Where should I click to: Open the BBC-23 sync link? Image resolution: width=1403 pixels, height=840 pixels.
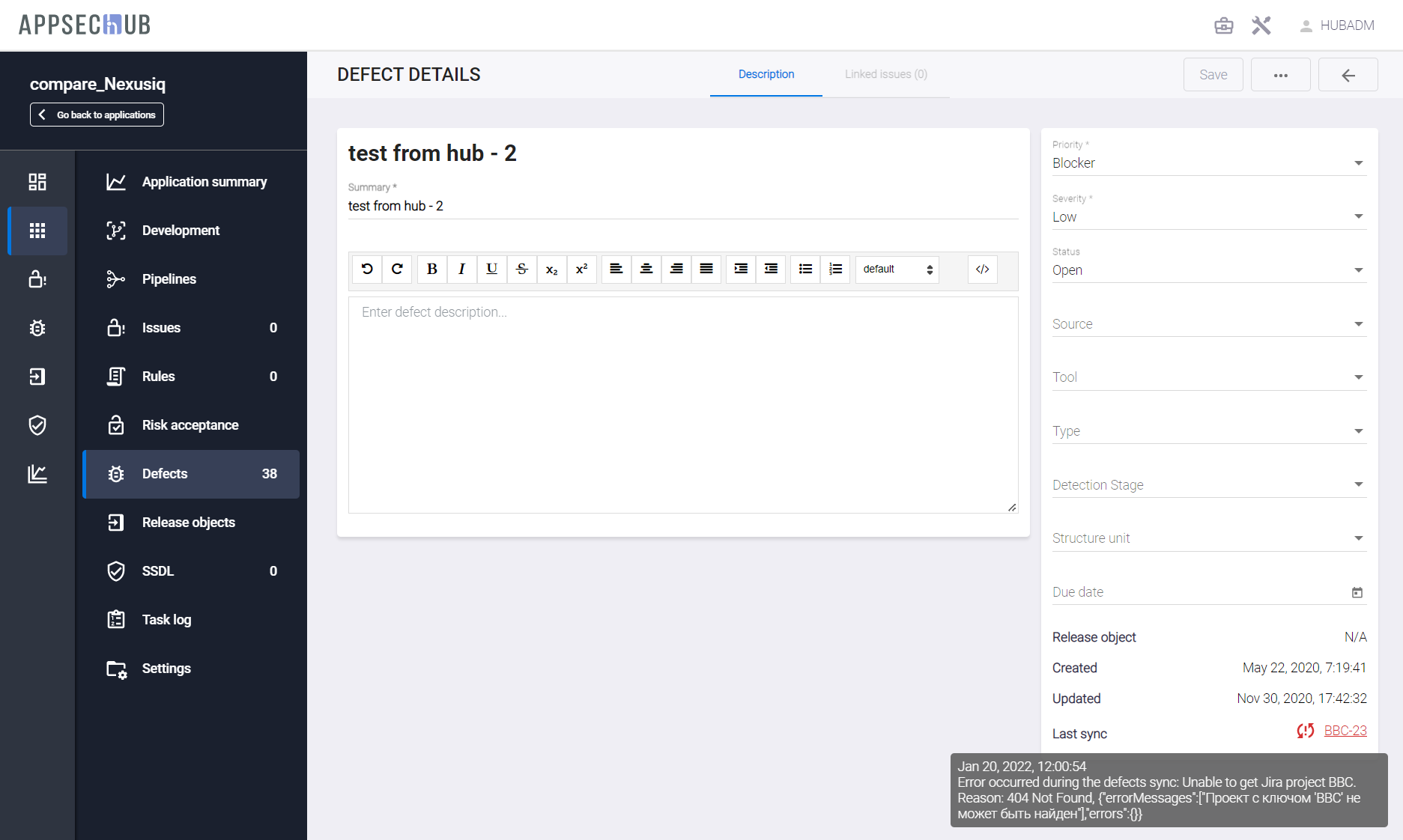coord(1345,731)
